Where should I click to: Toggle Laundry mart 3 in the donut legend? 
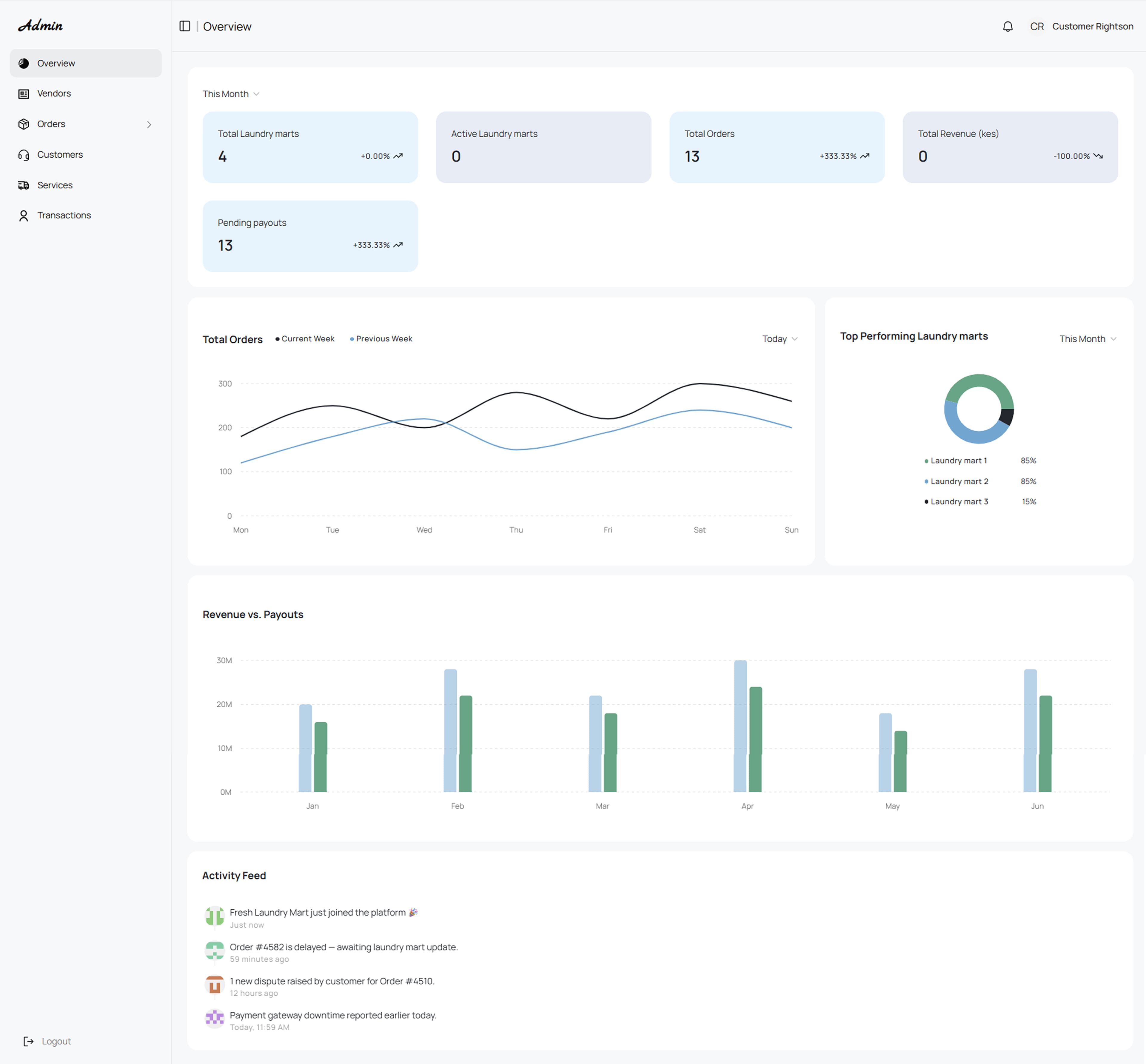[956, 501]
